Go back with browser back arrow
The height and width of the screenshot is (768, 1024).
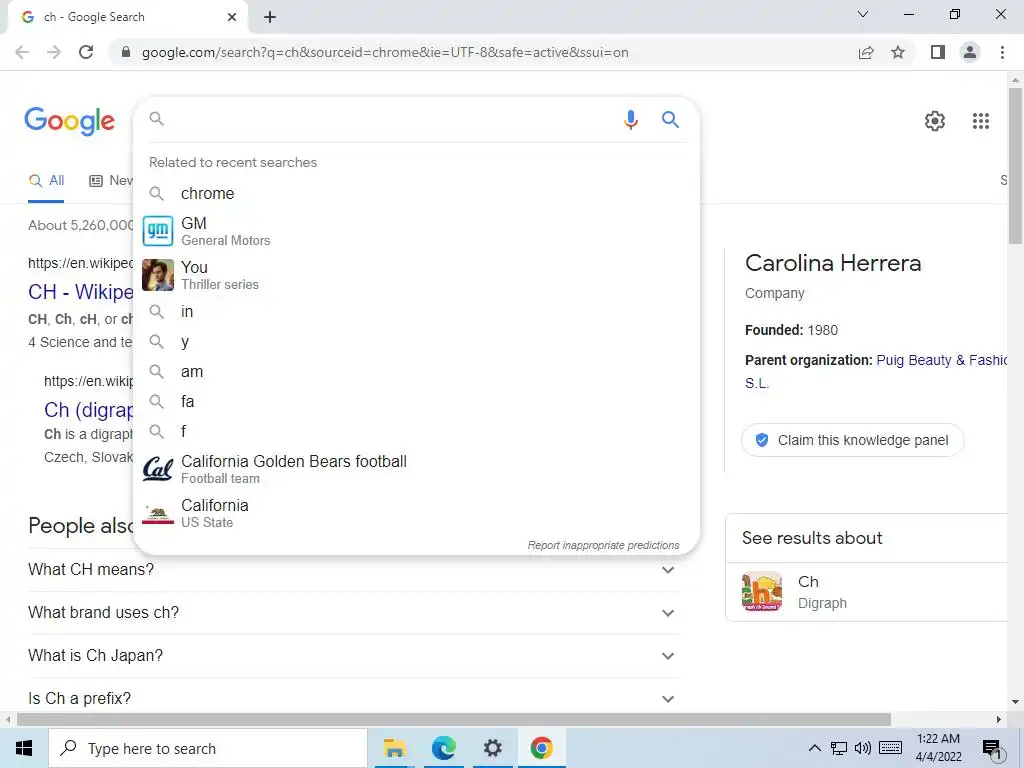point(22,52)
